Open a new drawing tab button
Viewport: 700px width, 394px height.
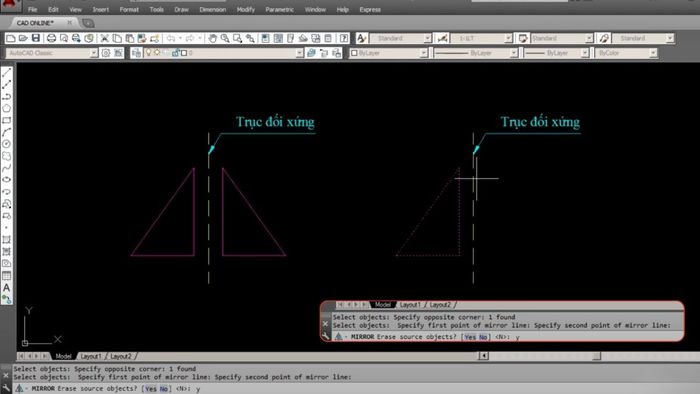point(88,23)
